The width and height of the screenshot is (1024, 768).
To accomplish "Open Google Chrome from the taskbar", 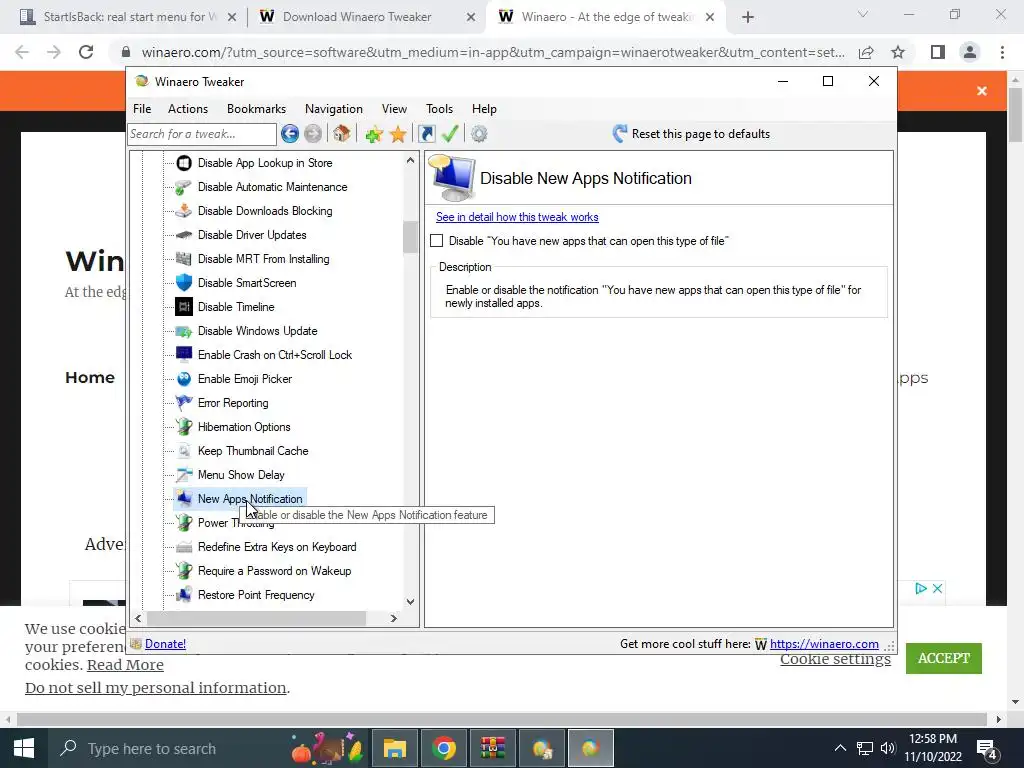I will (443, 748).
